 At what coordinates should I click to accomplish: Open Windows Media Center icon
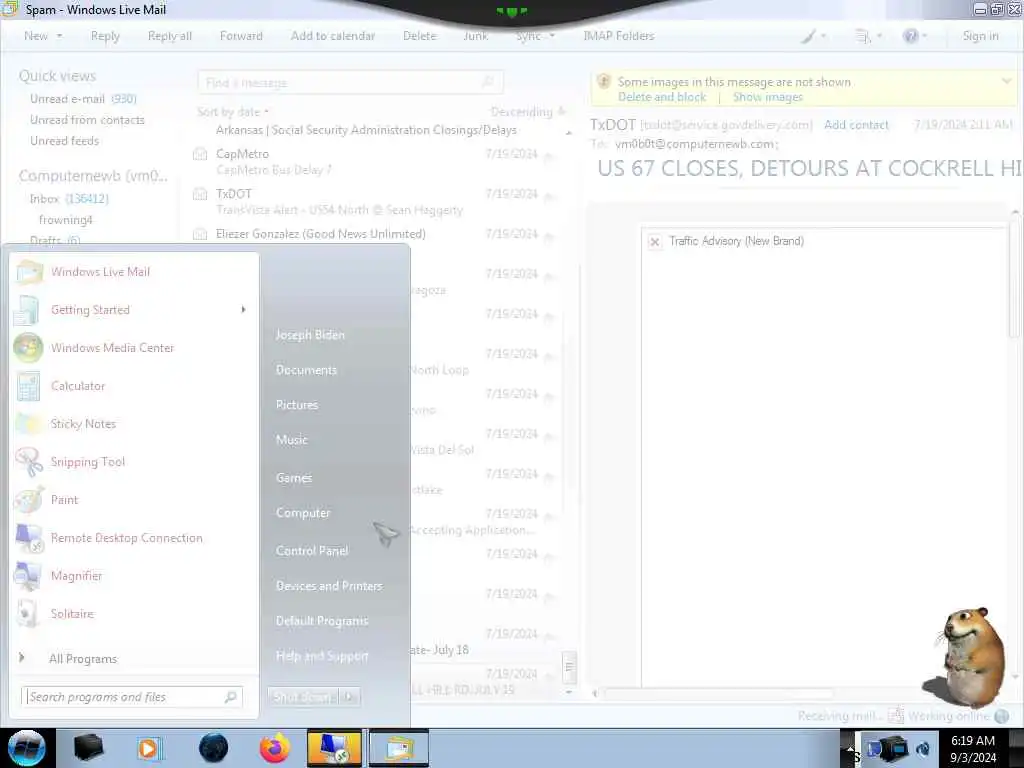click(x=28, y=347)
